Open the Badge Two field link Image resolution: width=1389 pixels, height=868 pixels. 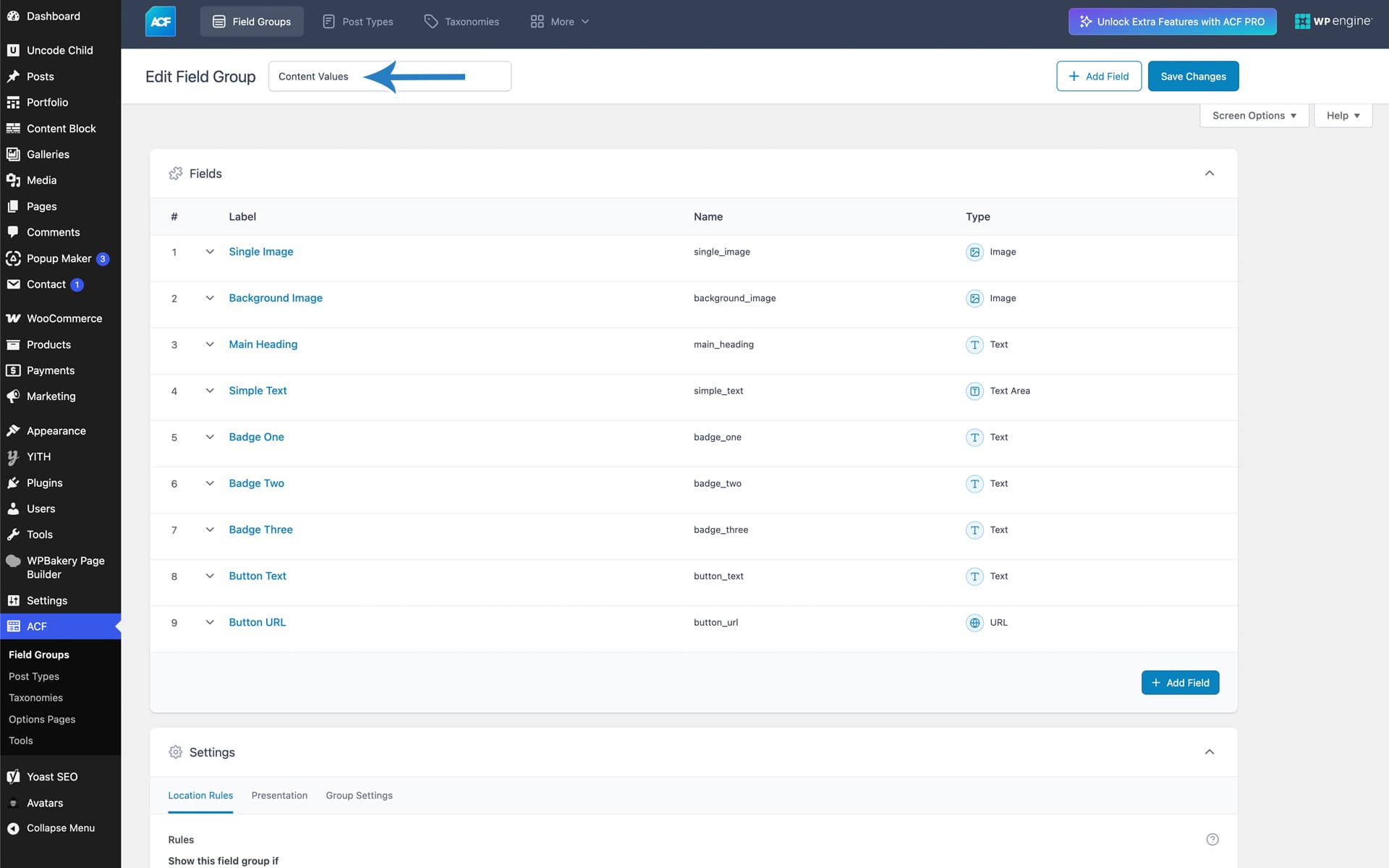[256, 483]
